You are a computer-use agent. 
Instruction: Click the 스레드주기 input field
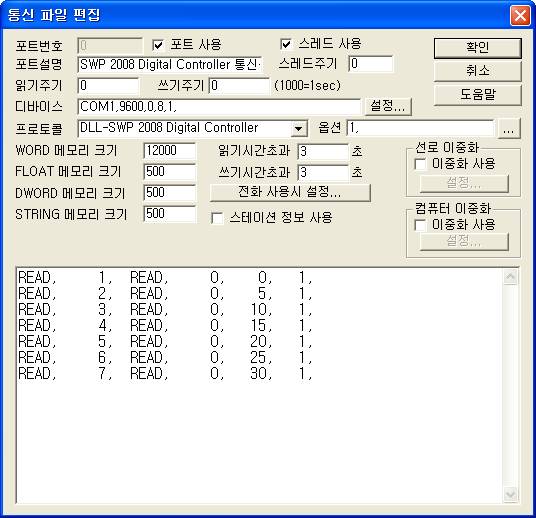click(x=371, y=64)
